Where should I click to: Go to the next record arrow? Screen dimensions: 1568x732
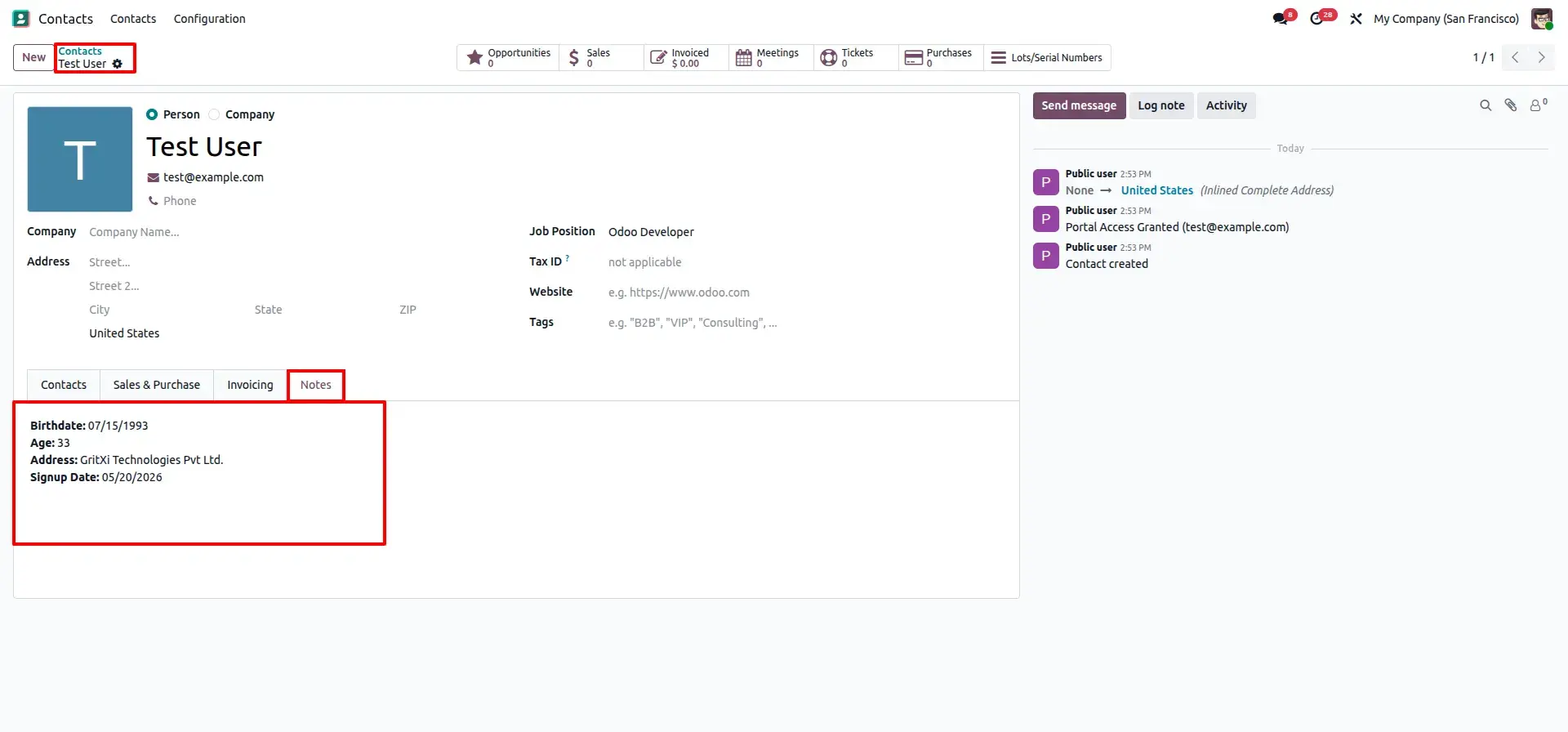(1541, 57)
